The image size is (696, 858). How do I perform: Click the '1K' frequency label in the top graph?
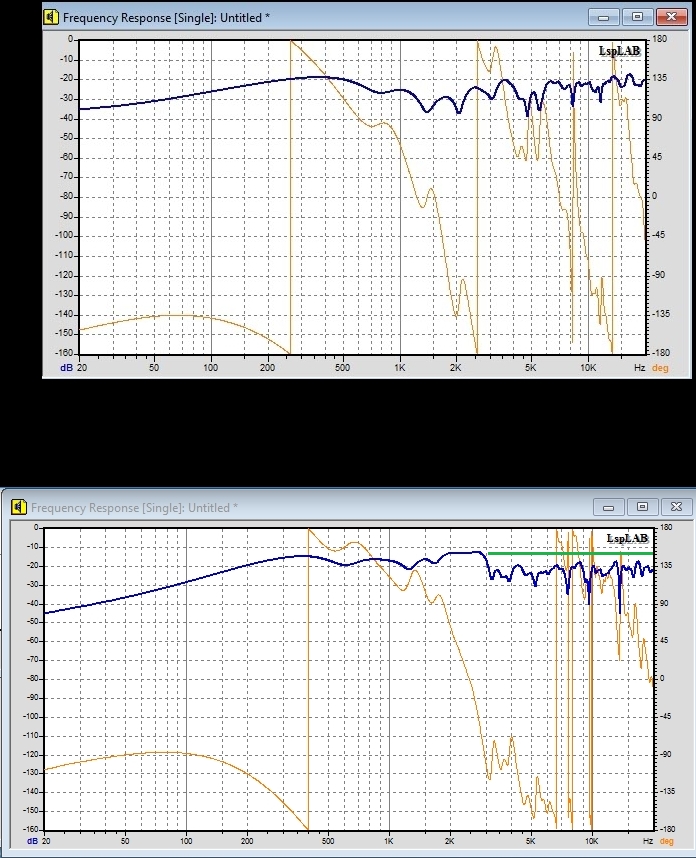coord(399,368)
